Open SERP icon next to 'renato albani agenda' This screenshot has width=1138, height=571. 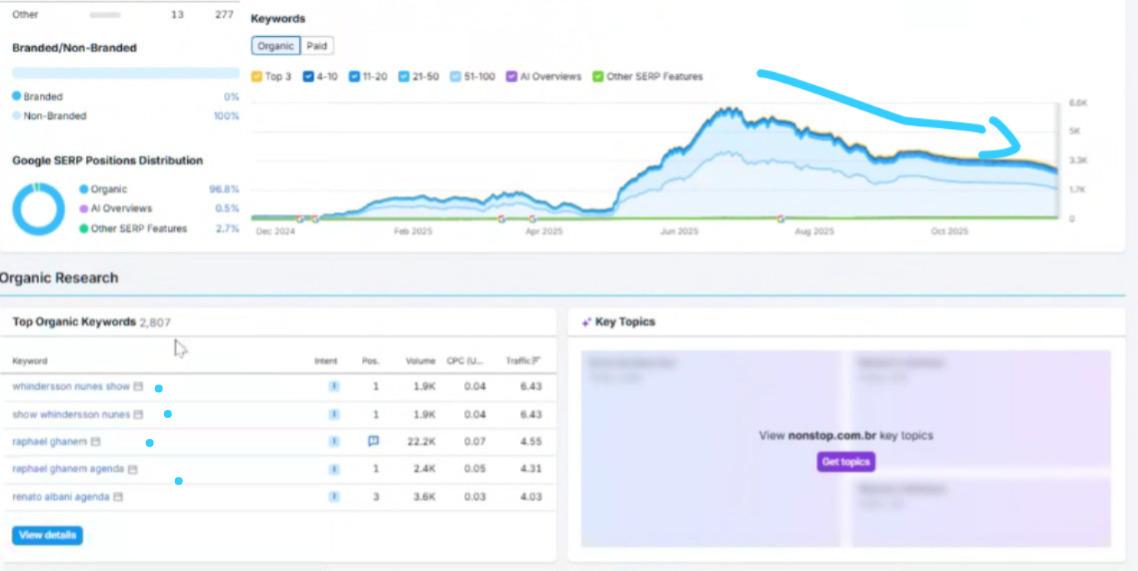coord(118,496)
